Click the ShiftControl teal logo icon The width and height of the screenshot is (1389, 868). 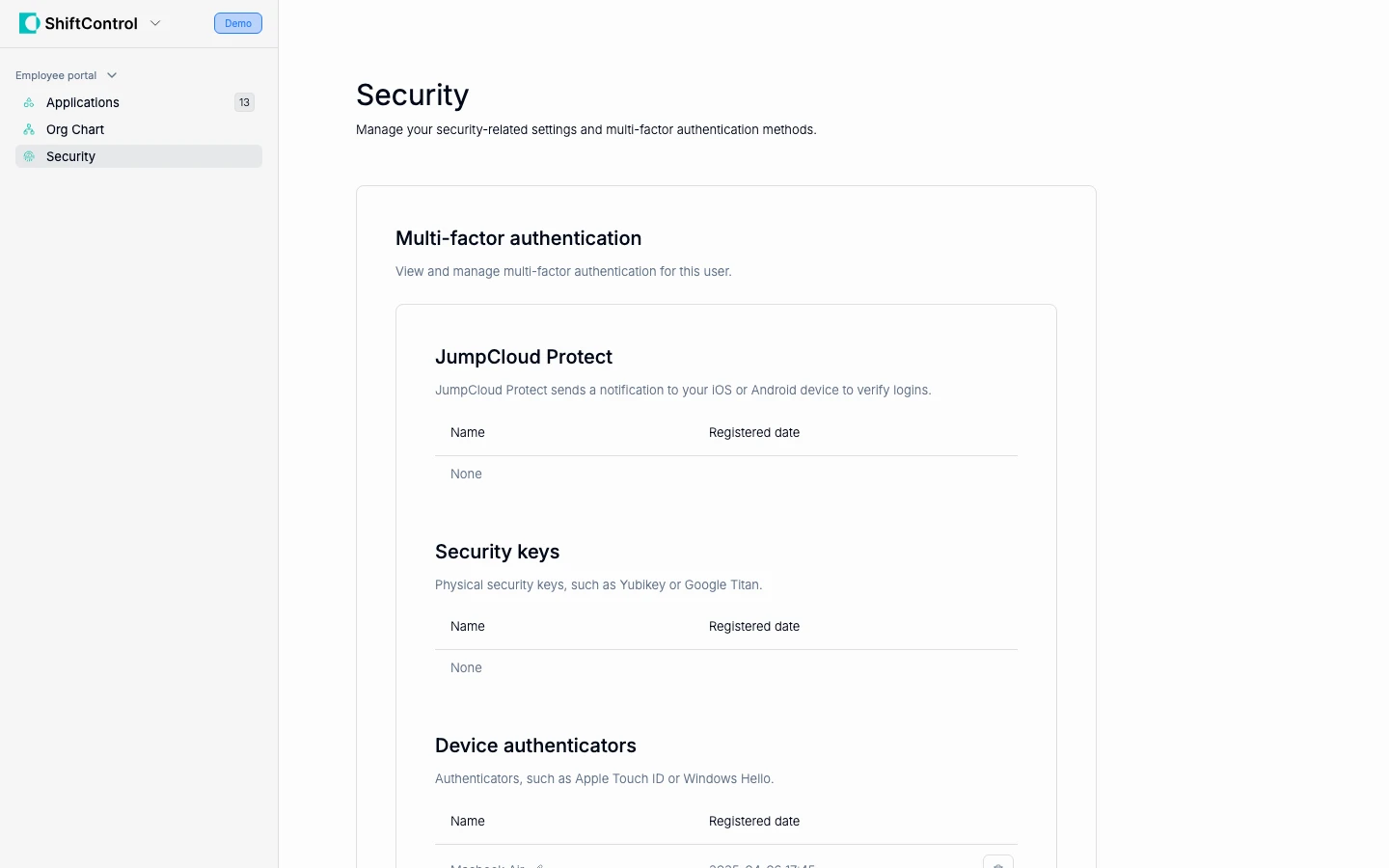29,23
